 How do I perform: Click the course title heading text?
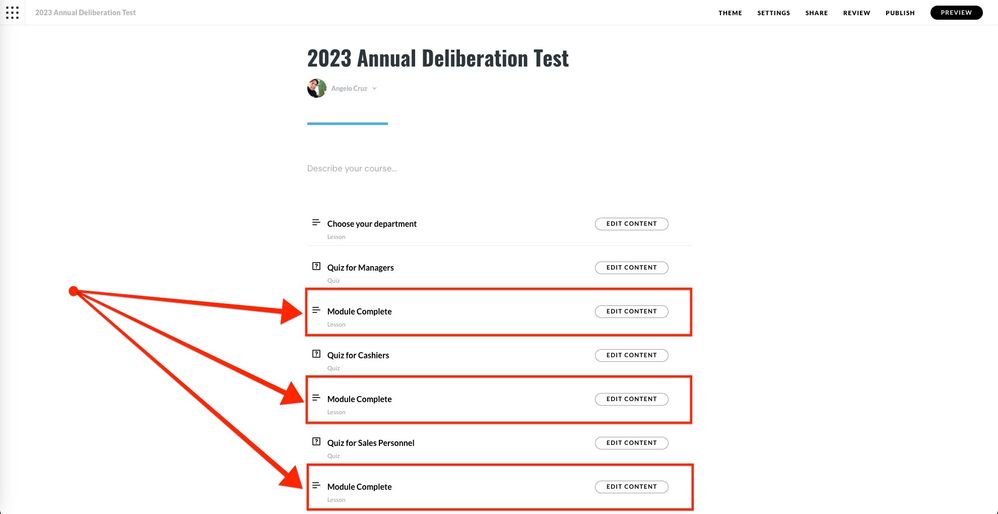click(437, 58)
